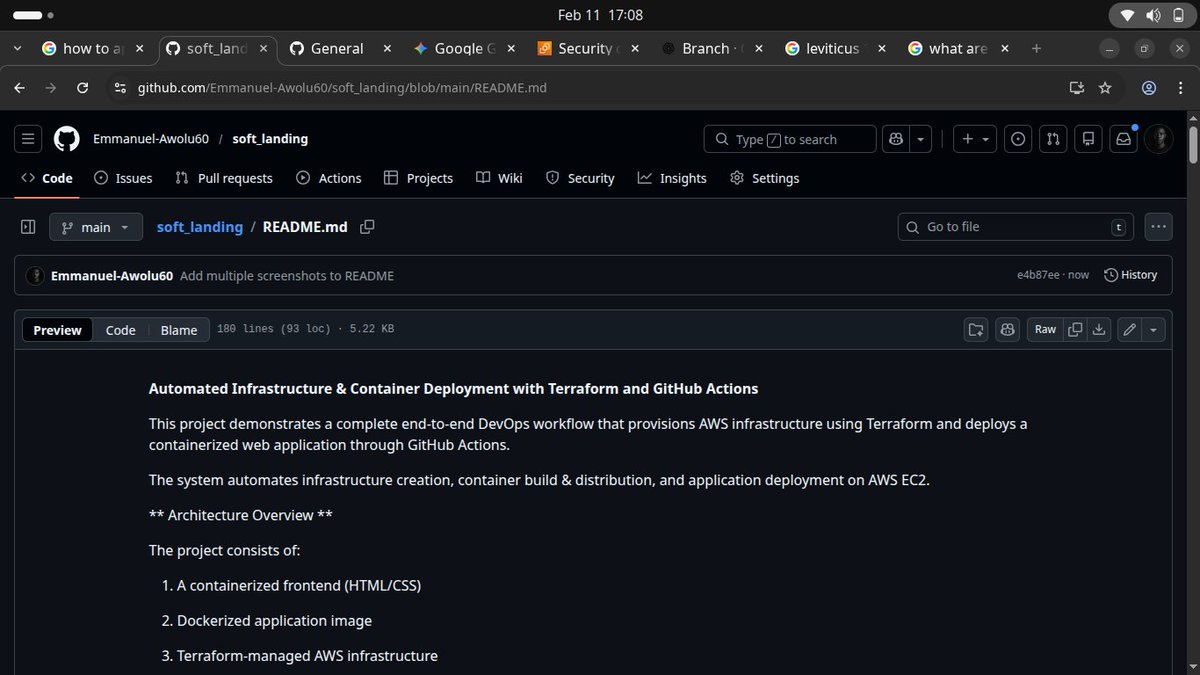1200x675 pixels.
Task: Open the create new plus dropdown
Action: [974, 139]
